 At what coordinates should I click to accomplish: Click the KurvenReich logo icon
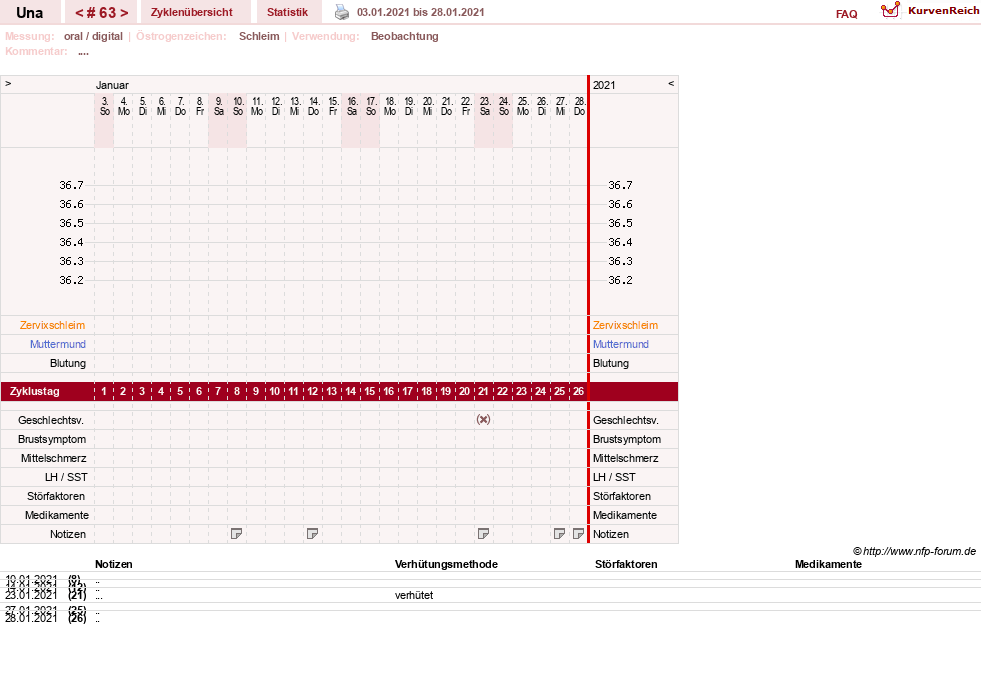(890, 10)
